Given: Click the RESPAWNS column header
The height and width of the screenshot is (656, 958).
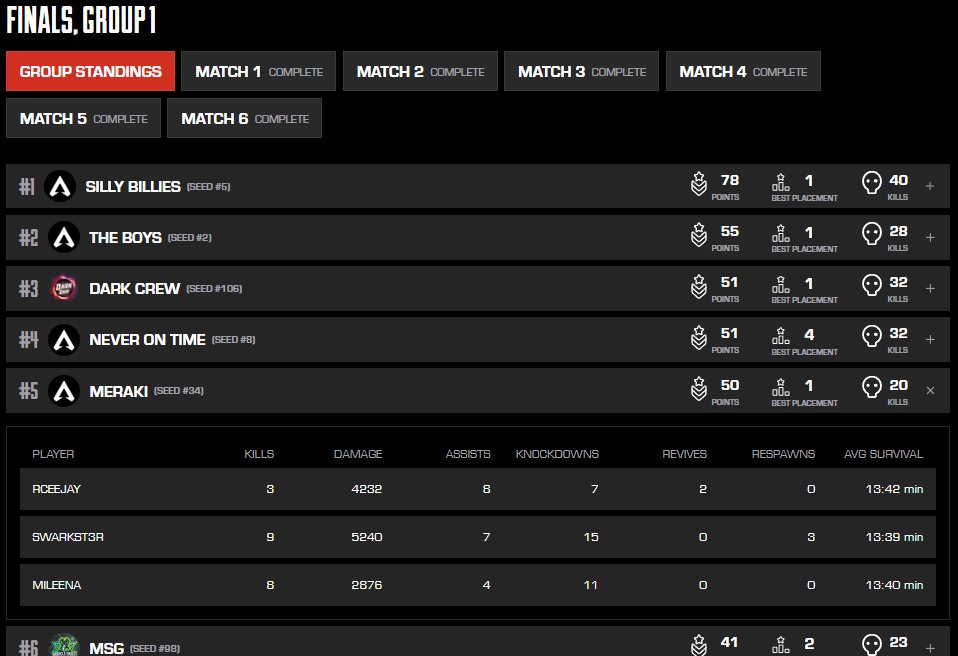Looking at the screenshot, I should coord(783,454).
